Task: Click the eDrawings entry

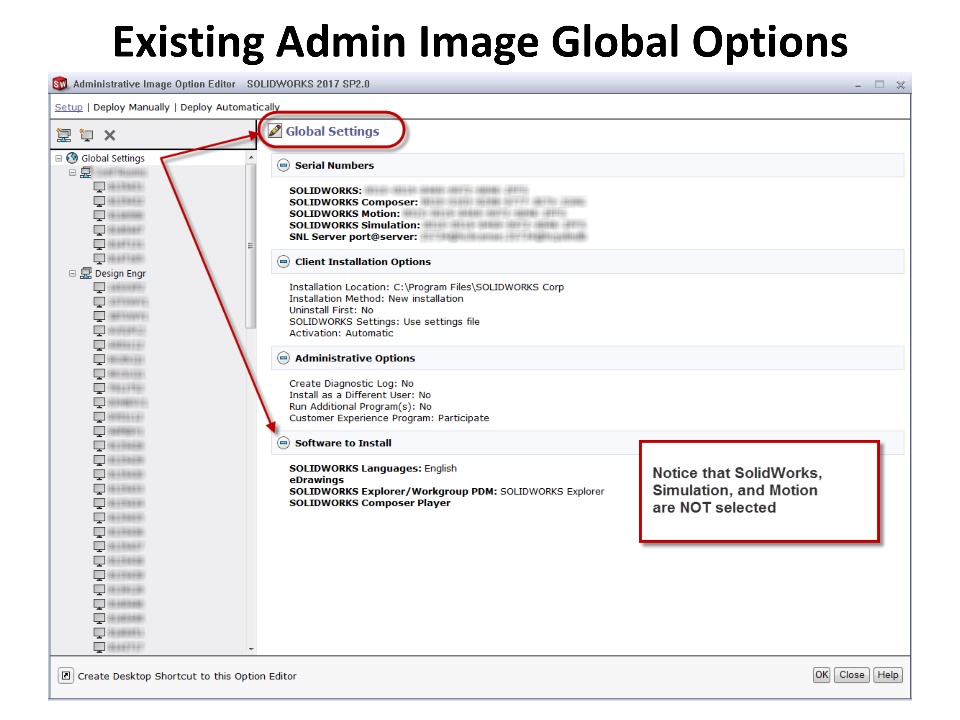Action: [317, 480]
